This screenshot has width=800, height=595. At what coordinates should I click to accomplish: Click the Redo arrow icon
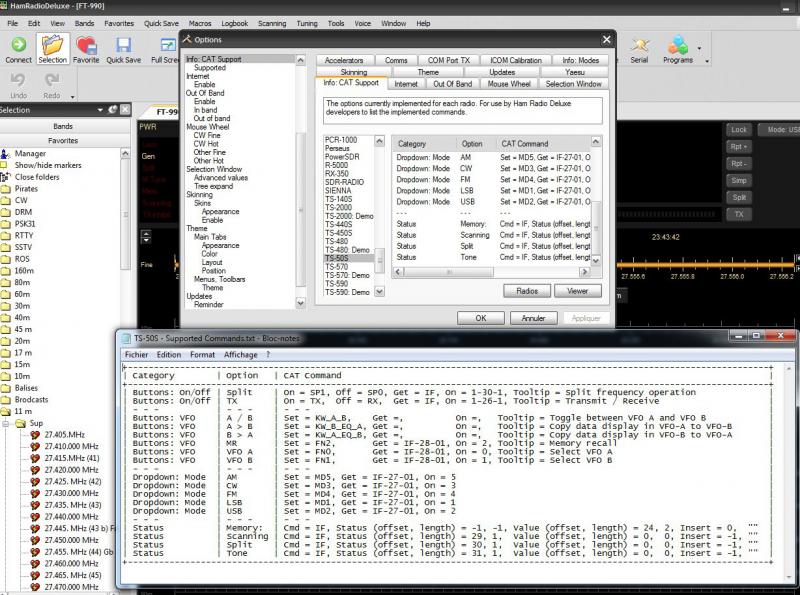[52, 80]
